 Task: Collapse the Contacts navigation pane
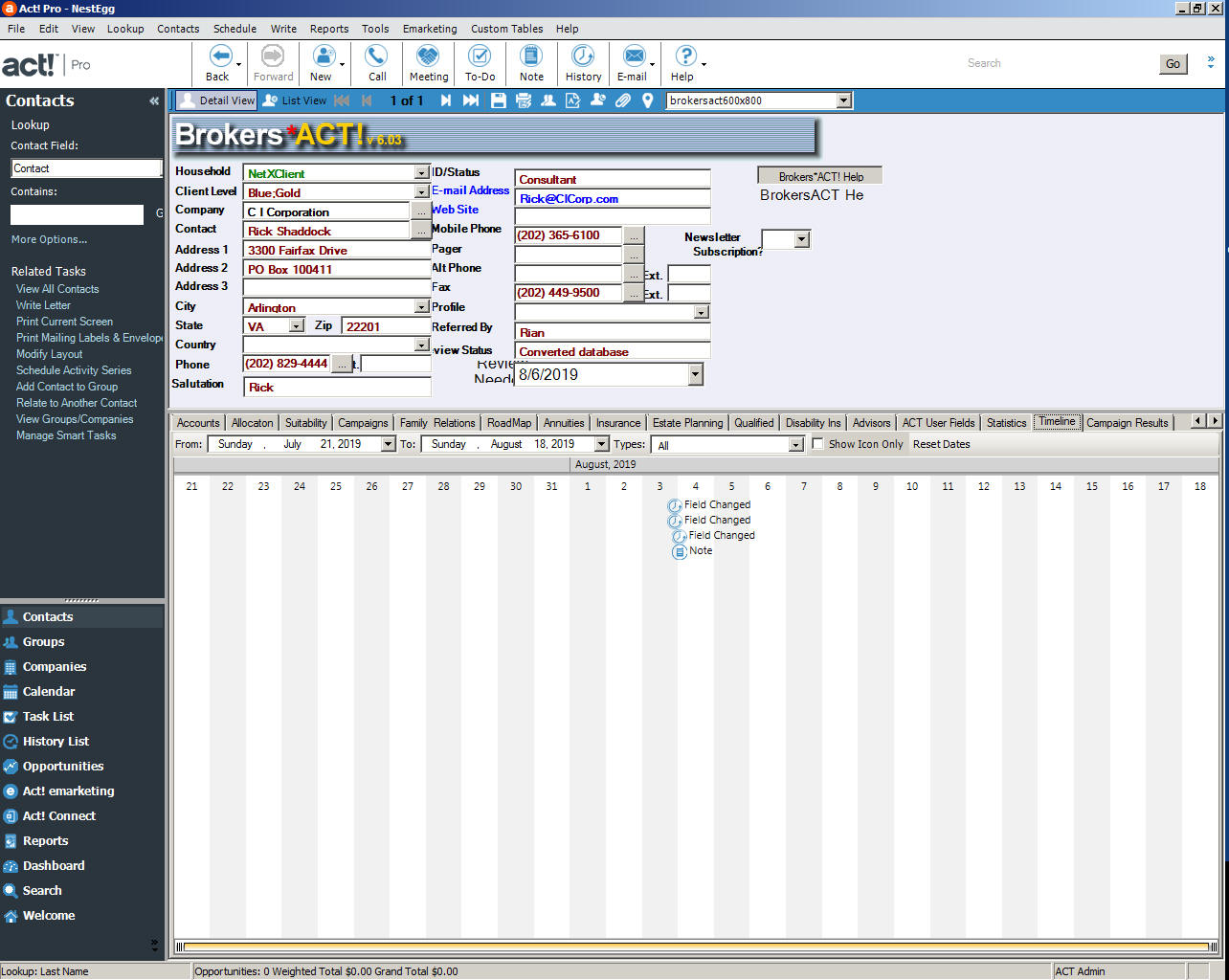click(x=154, y=100)
